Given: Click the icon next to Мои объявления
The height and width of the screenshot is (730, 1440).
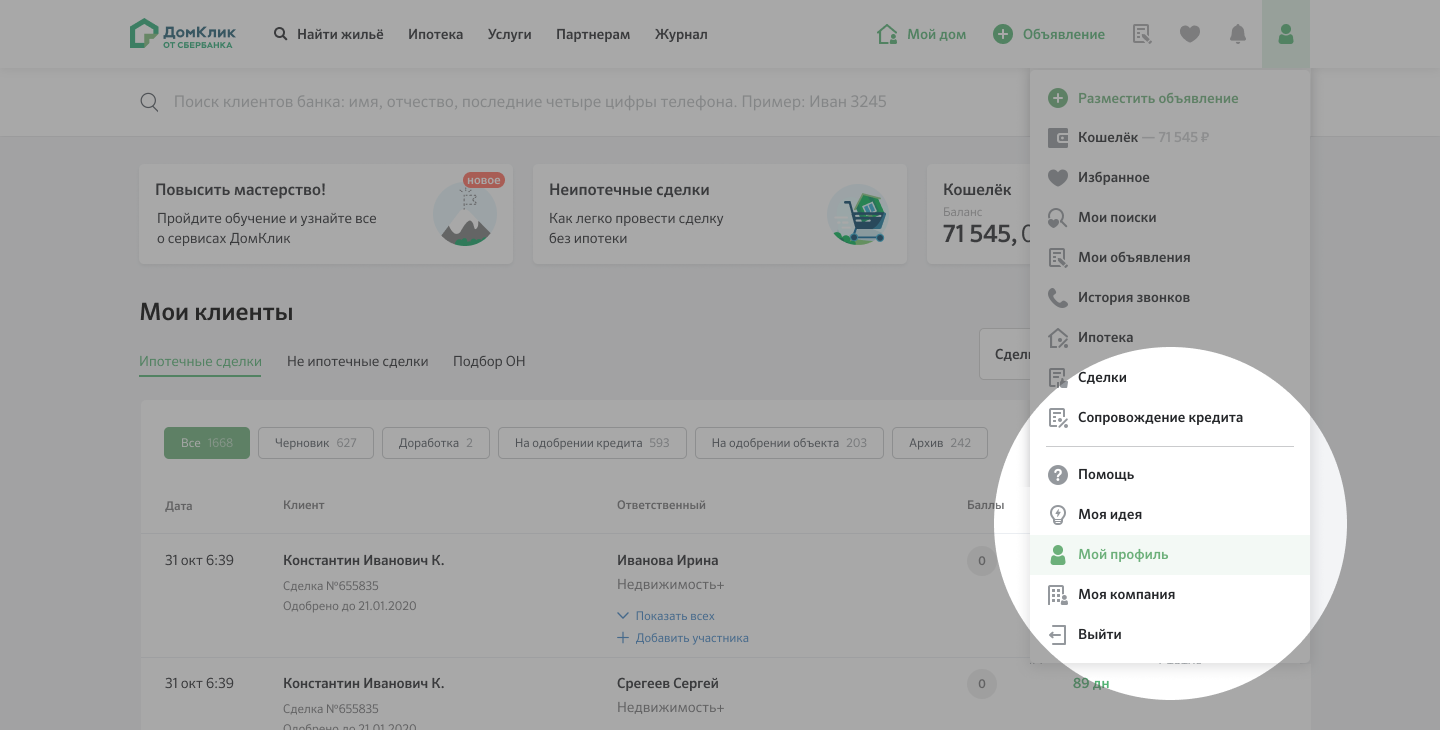Looking at the screenshot, I should pyautogui.click(x=1057, y=258).
